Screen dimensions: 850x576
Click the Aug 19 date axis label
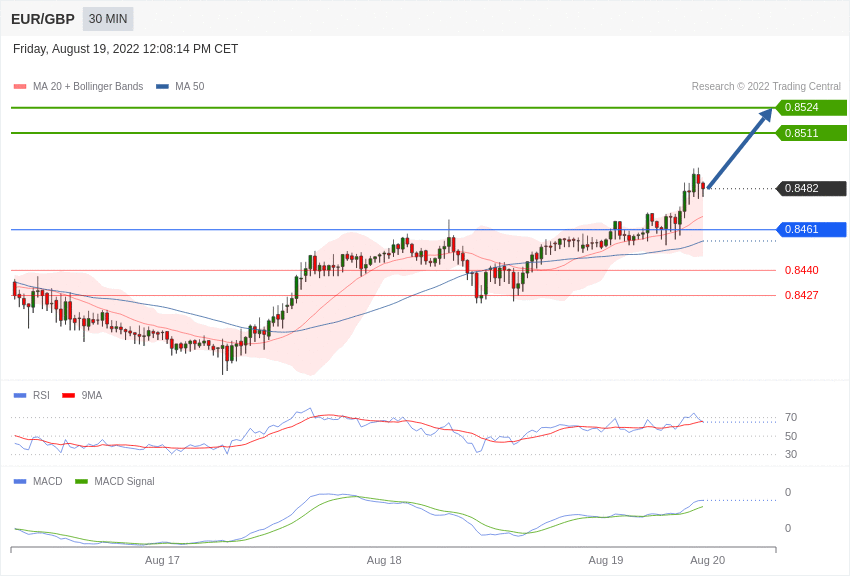click(x=606, y=560)
